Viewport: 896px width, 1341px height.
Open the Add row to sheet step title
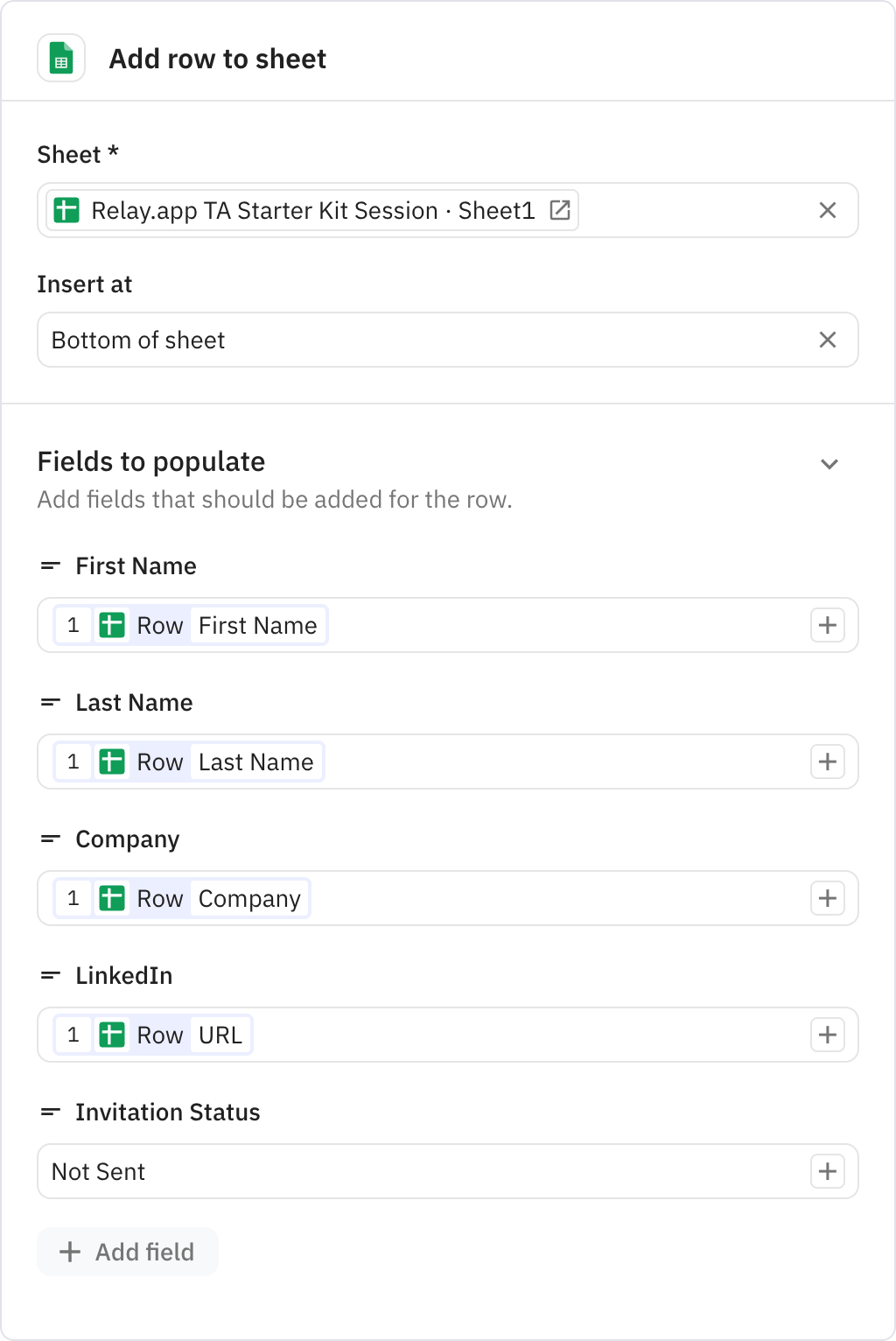click(x=217, y=59)
